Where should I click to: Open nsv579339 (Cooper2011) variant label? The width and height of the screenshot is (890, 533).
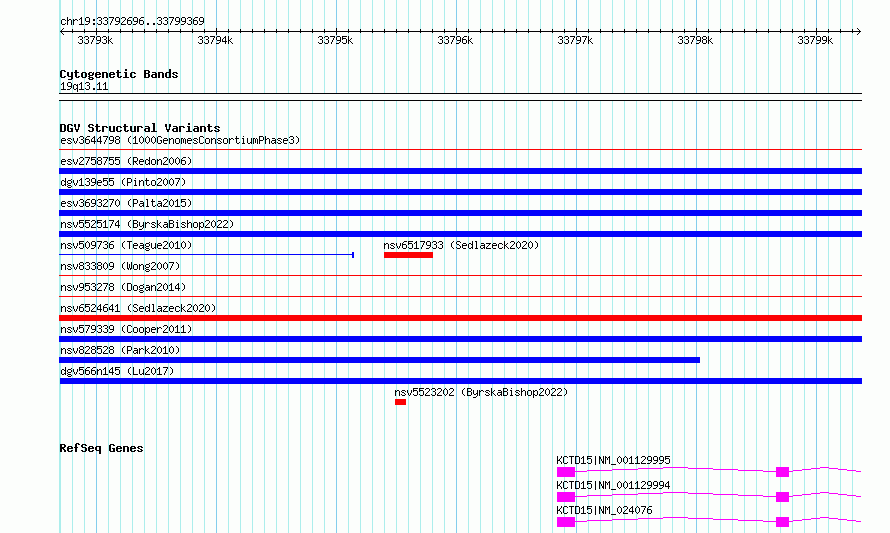(126, 329)
